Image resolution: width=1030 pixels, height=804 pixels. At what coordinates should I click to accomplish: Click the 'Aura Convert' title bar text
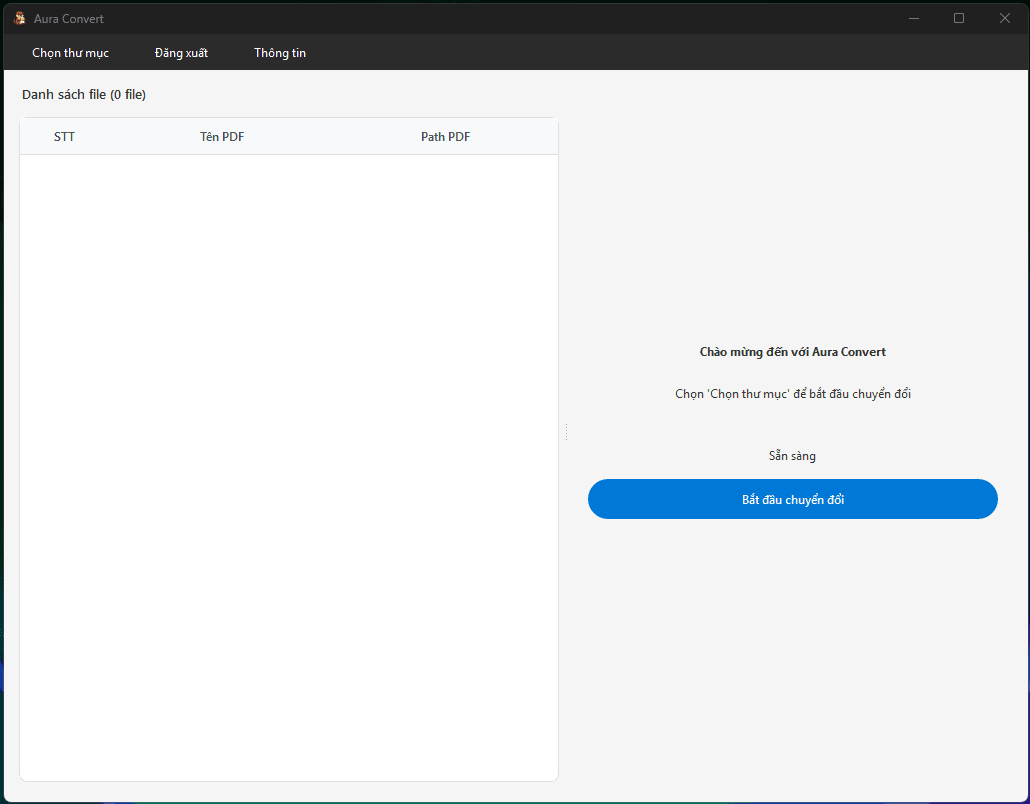pyautogui.click(x=69, y=19)
